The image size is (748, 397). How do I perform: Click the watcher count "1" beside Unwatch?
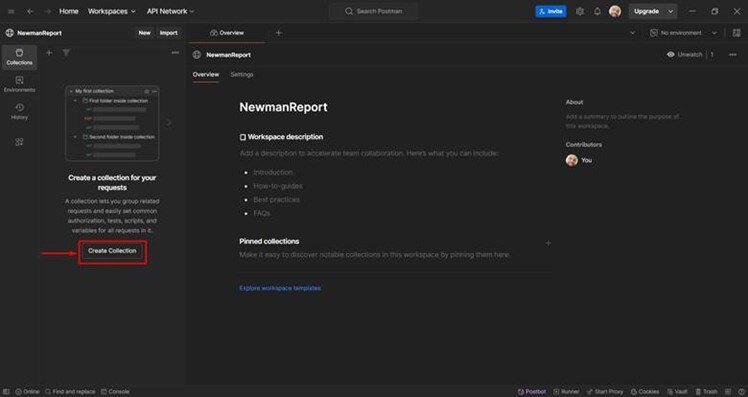(x=712, y=54)
